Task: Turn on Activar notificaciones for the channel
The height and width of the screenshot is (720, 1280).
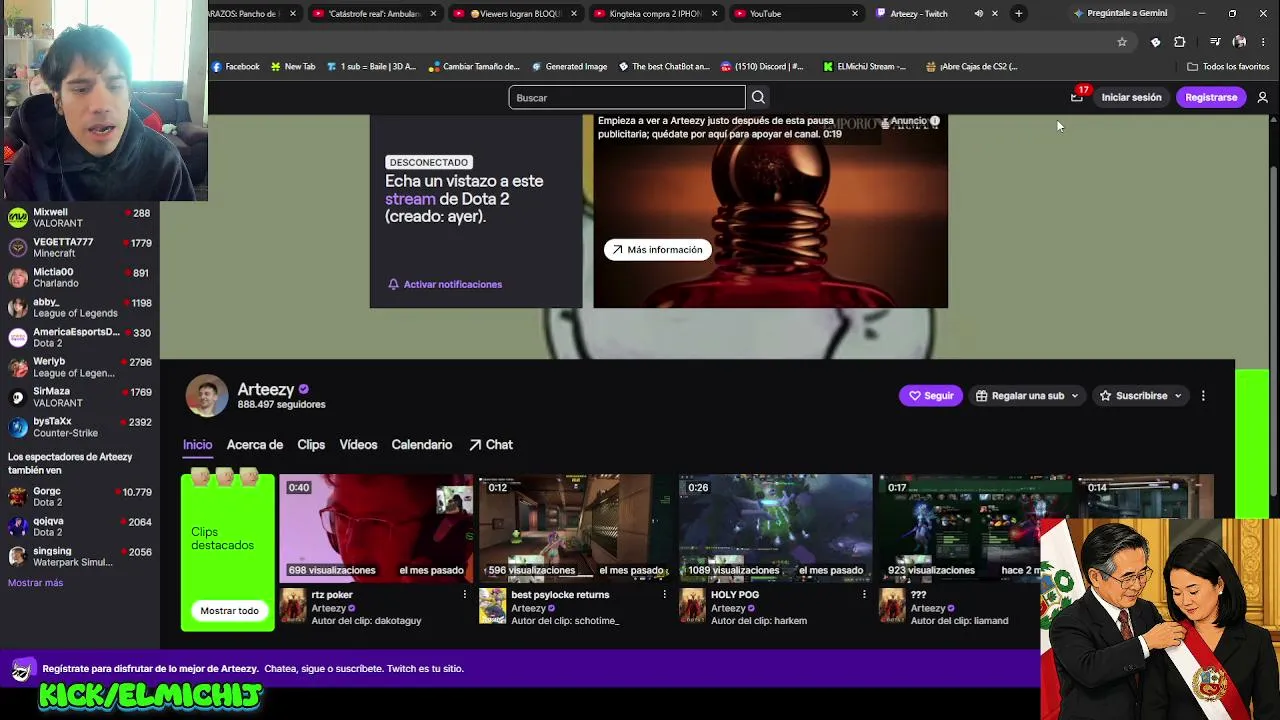Action: (x=445, y=284)
